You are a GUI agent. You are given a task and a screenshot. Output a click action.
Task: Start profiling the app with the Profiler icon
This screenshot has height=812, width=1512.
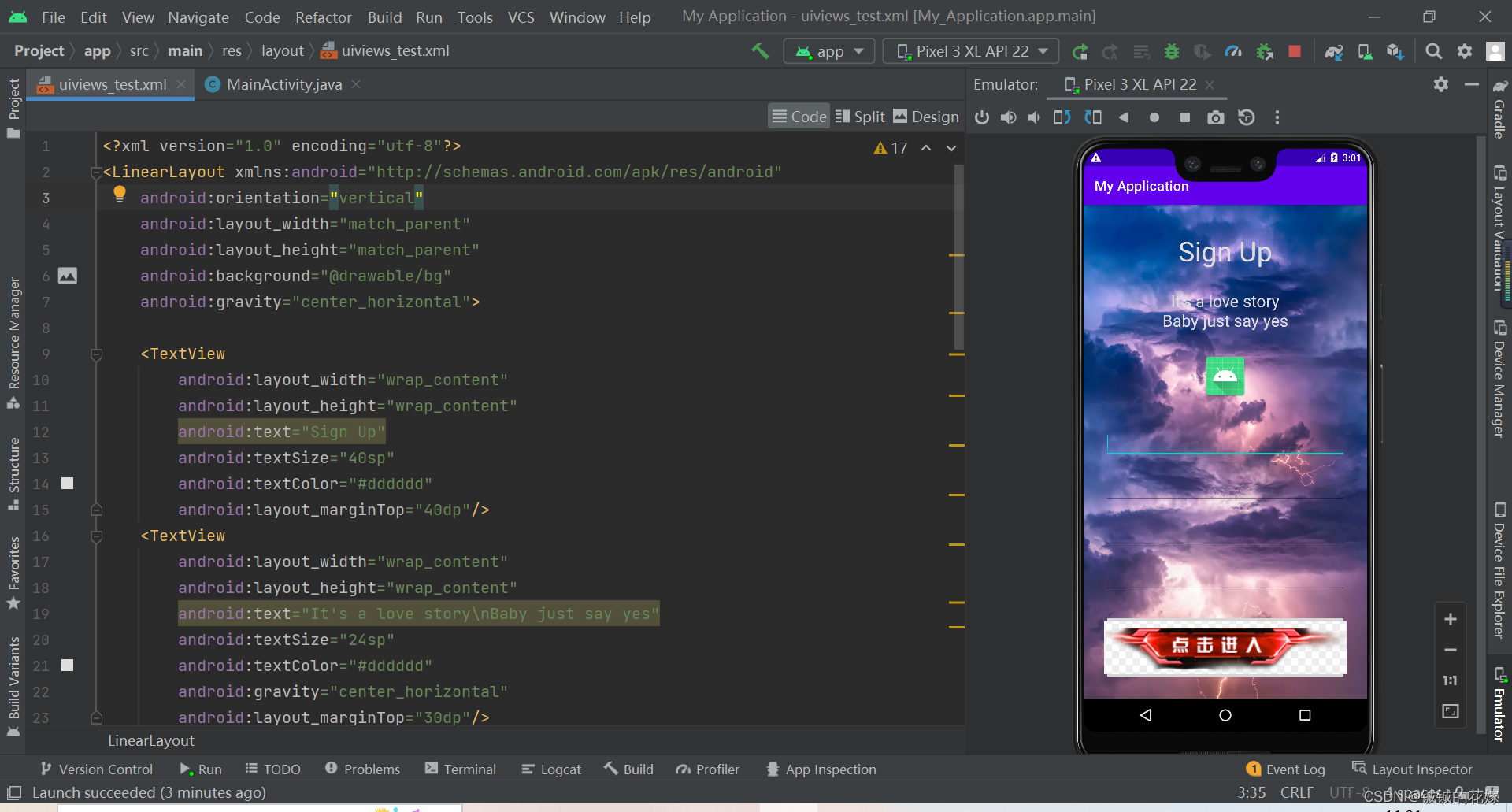[x=1233, y=50]
